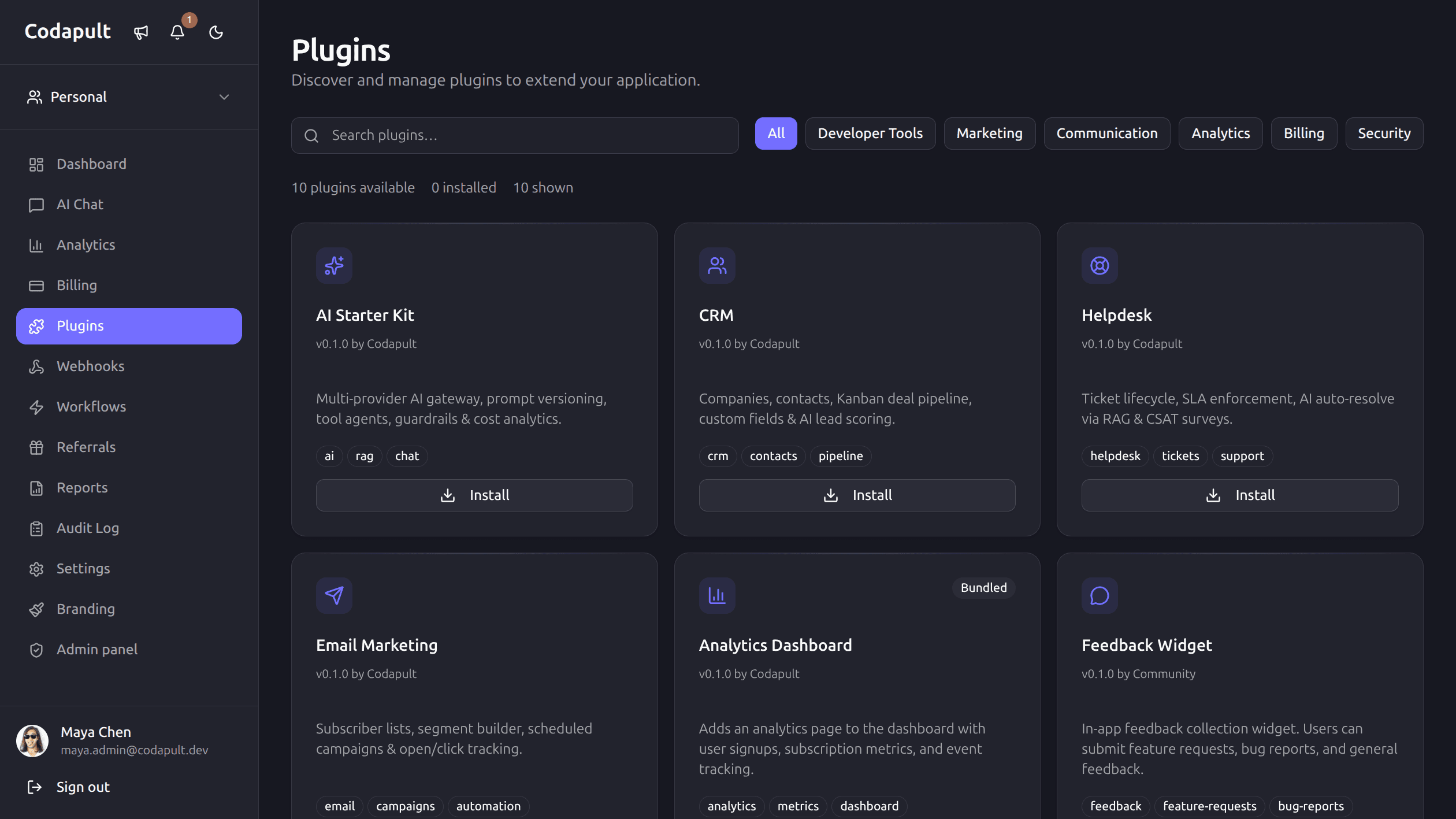The image size is (1456, 819).
Task: Filter by Security category
Action: (x=1384, y=134)
